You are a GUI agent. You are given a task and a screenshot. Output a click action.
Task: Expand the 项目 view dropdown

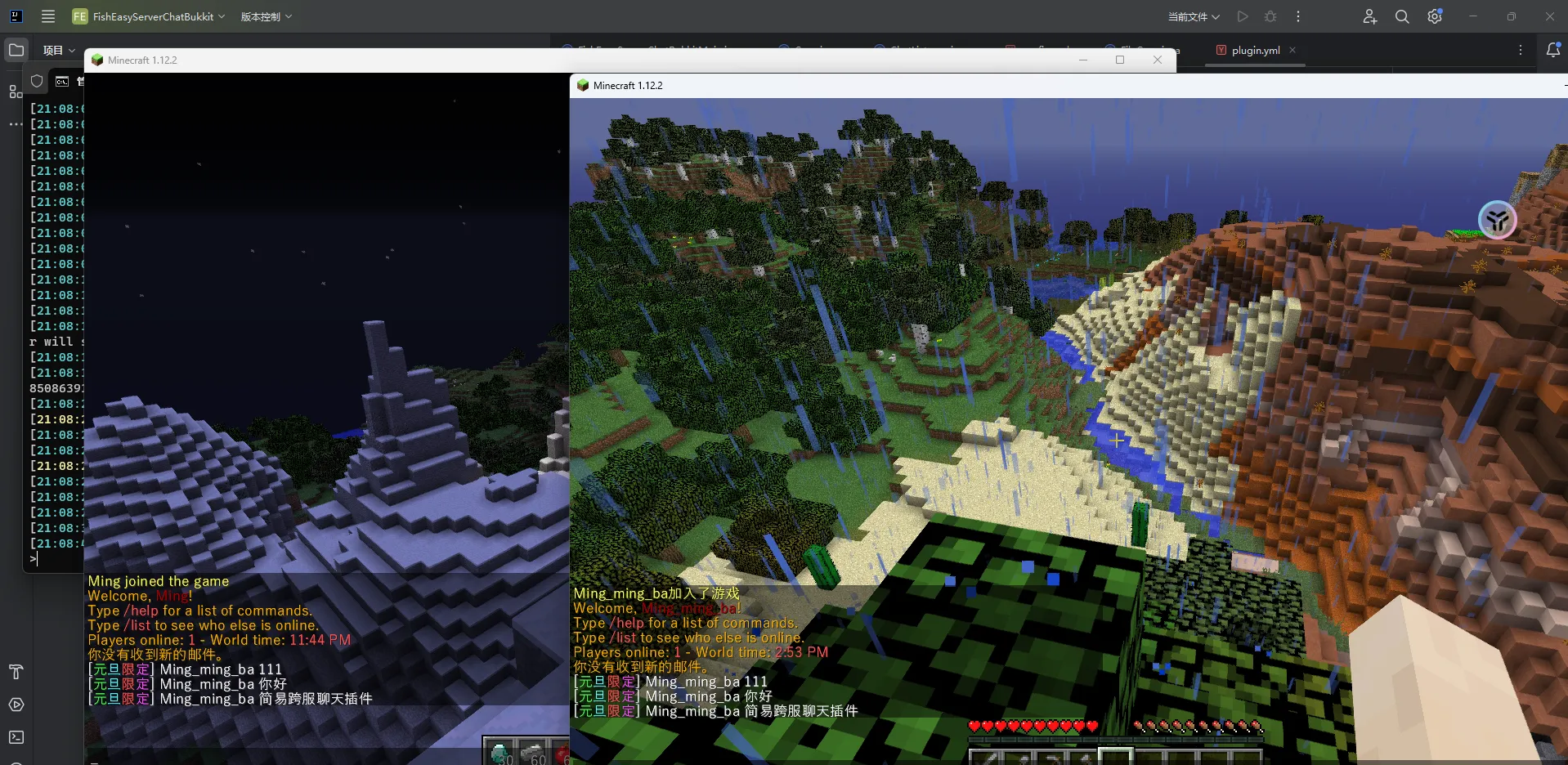59,50
